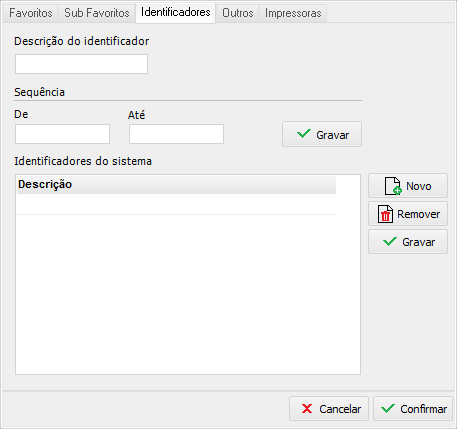Click into the Até sequence field
The height and width of the screenshot is (429, 457).
[176, 134]
